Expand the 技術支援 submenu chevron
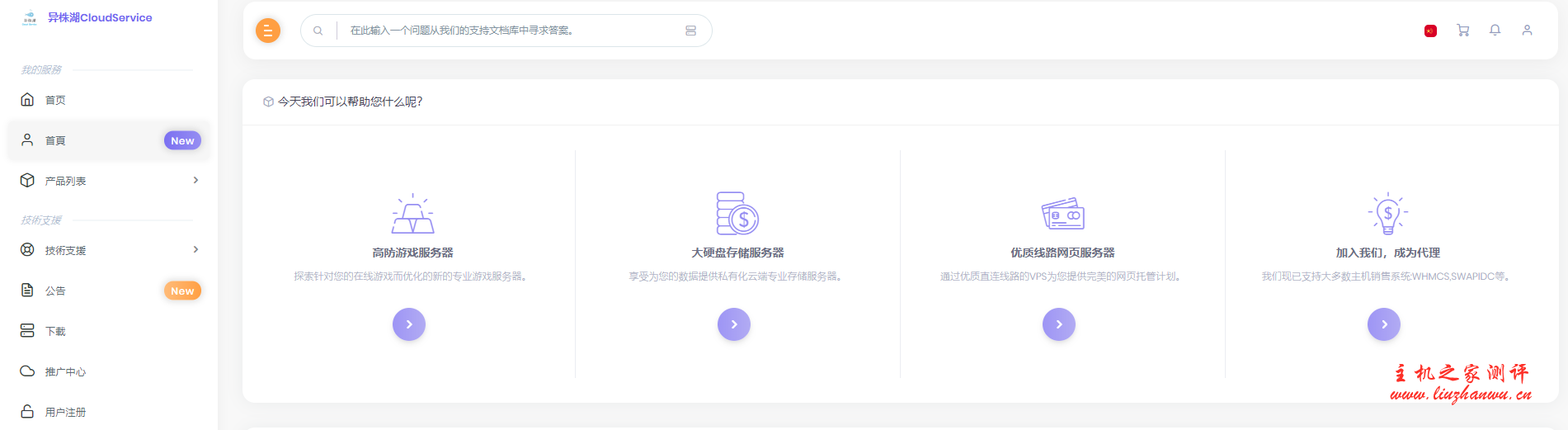The height and width of the screenshot is (430, 1568). pyautogui.click(x=195, y=249)
